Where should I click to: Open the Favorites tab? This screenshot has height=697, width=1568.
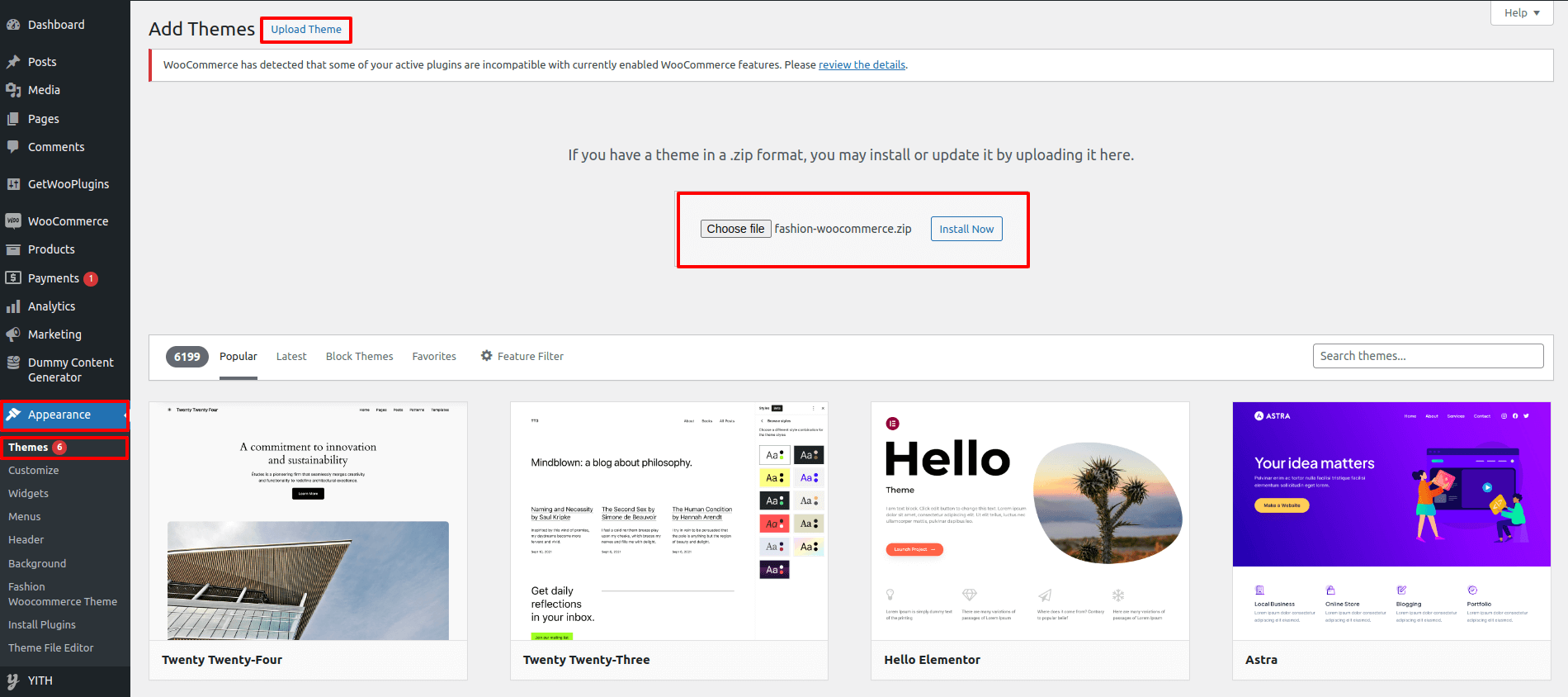434,357
